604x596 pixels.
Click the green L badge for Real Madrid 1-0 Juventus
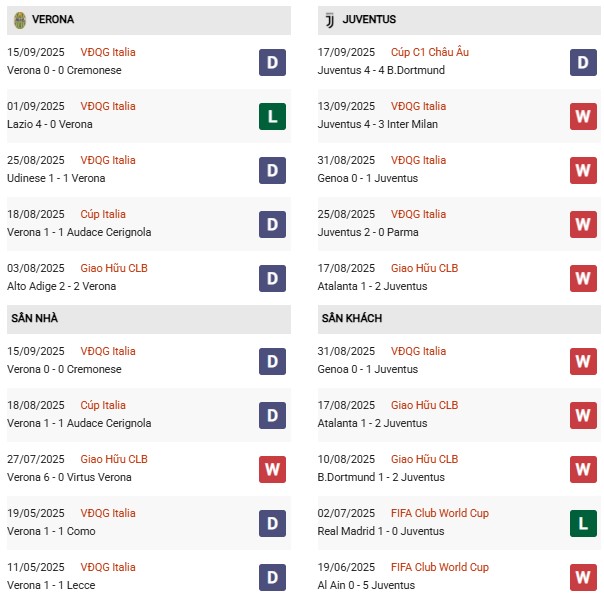click(x=583, y=523)
